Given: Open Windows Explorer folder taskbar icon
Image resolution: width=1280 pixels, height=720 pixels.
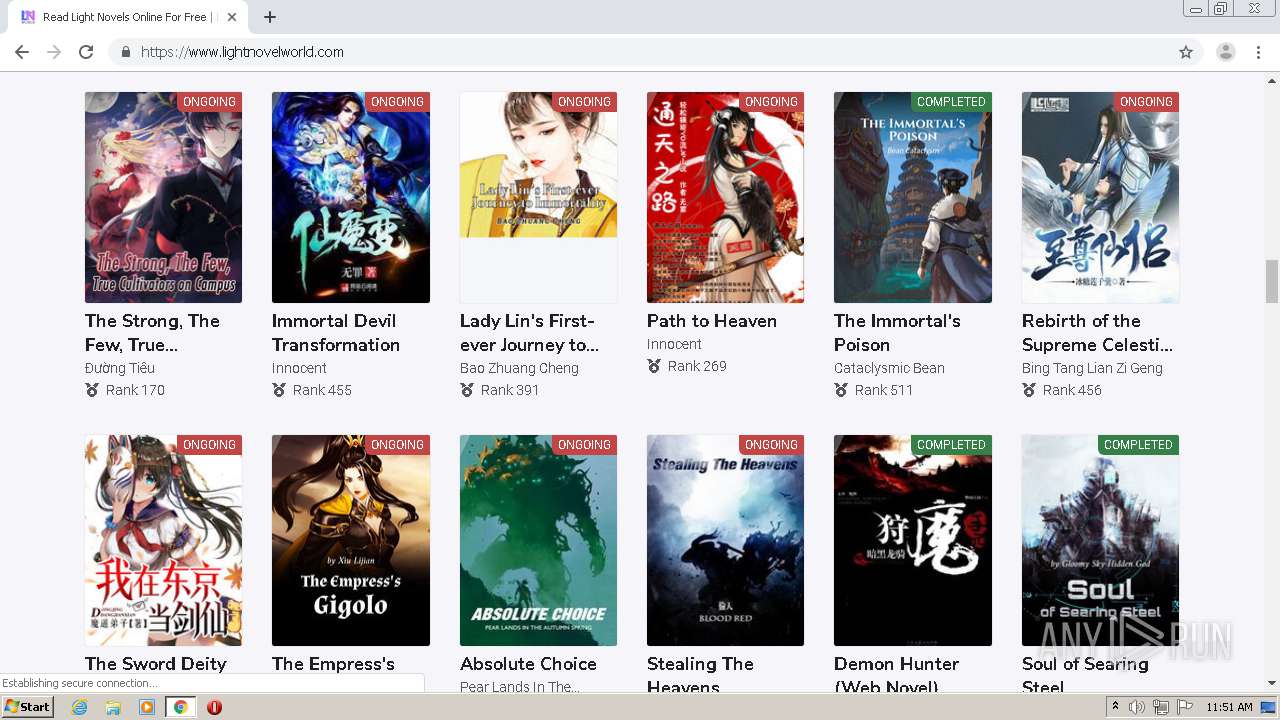Looking at the screenshot, I should click(x=113, y=707).
